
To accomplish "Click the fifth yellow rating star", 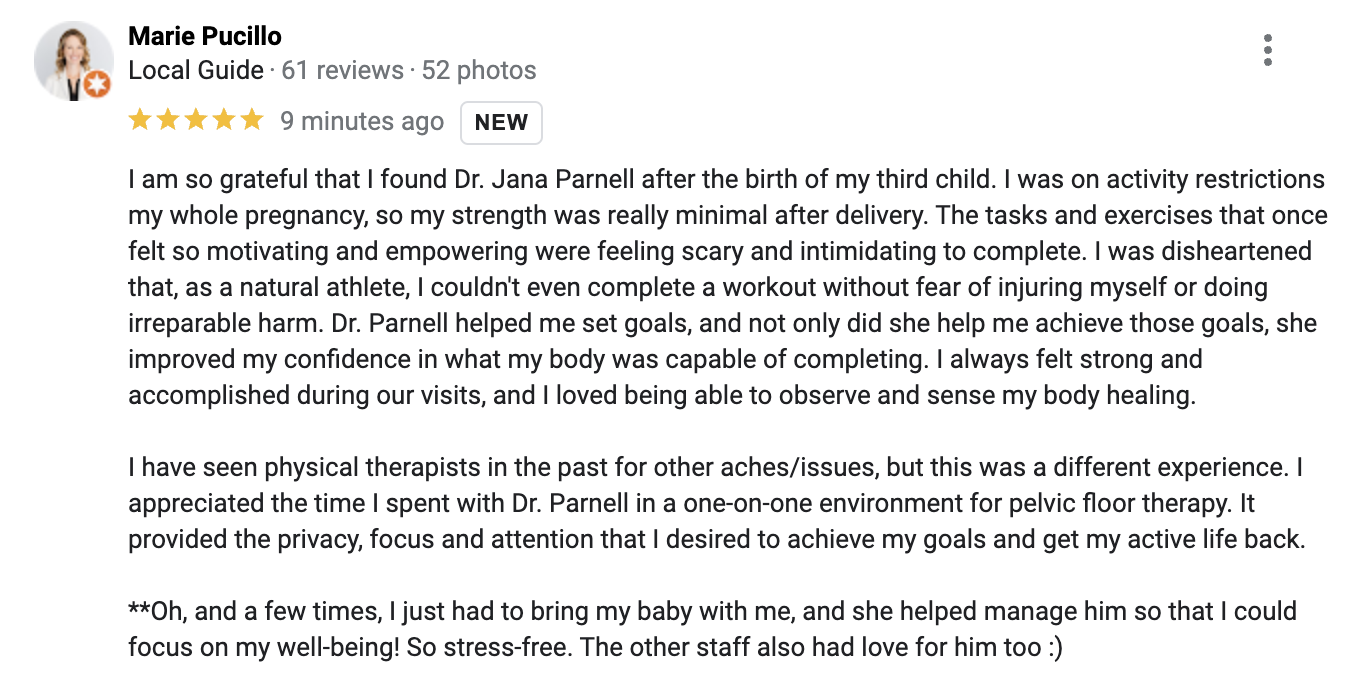I will (x=252, y=121).
